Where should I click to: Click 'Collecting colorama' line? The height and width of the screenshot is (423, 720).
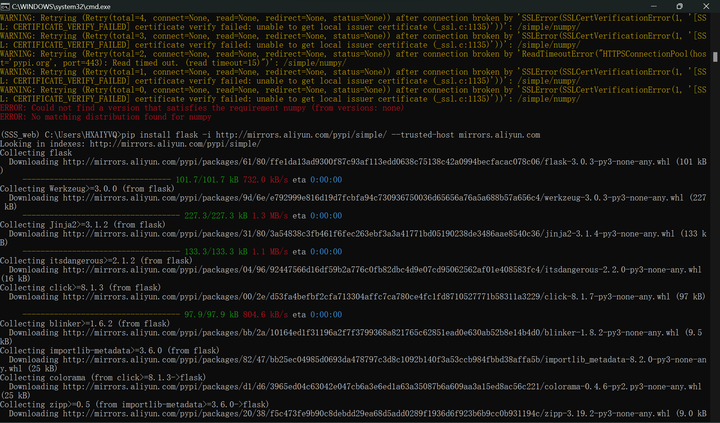click(103, 378)
